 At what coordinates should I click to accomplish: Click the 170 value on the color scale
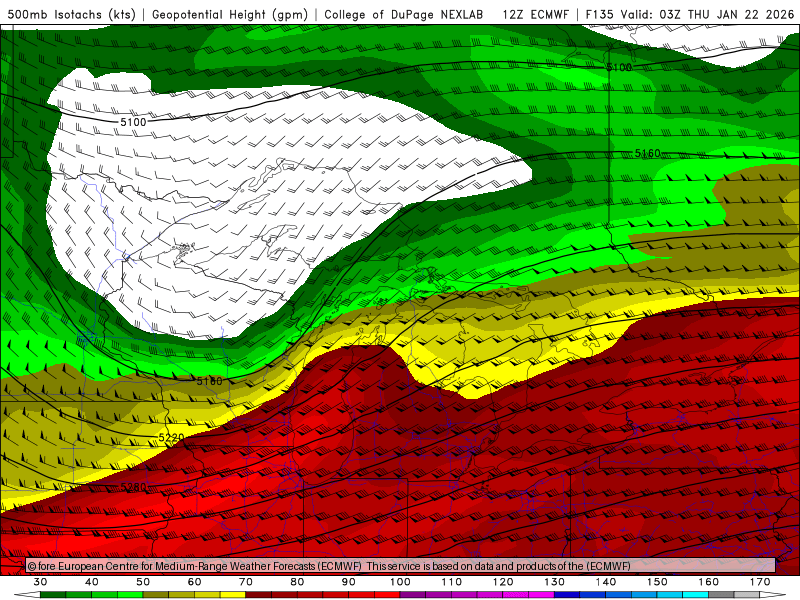tap(760, 582)
